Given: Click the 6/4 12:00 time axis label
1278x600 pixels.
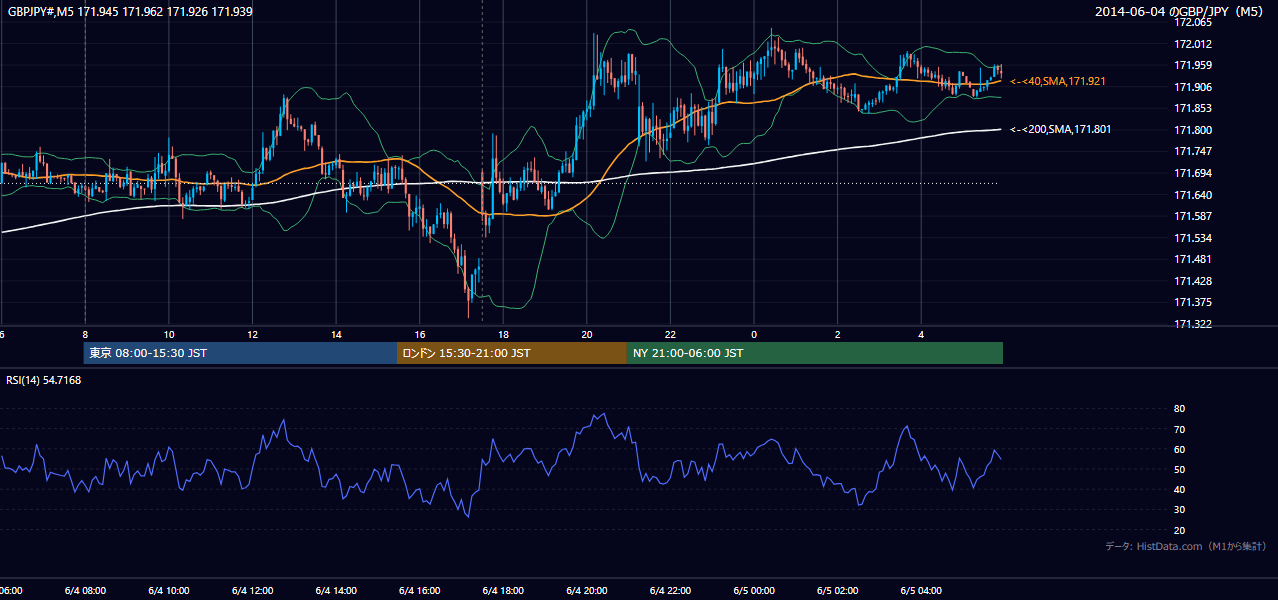Looking at the screenshot, I should click(252, 591).
